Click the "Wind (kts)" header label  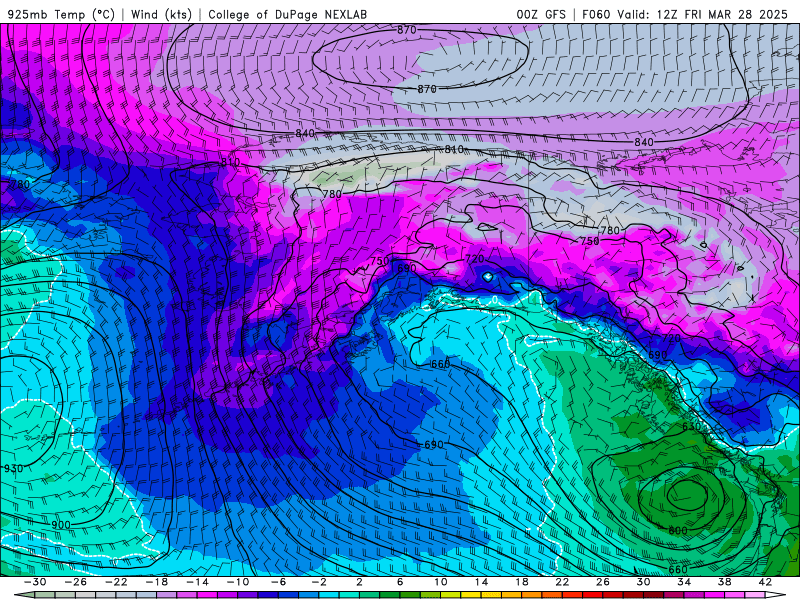point(161,14)
